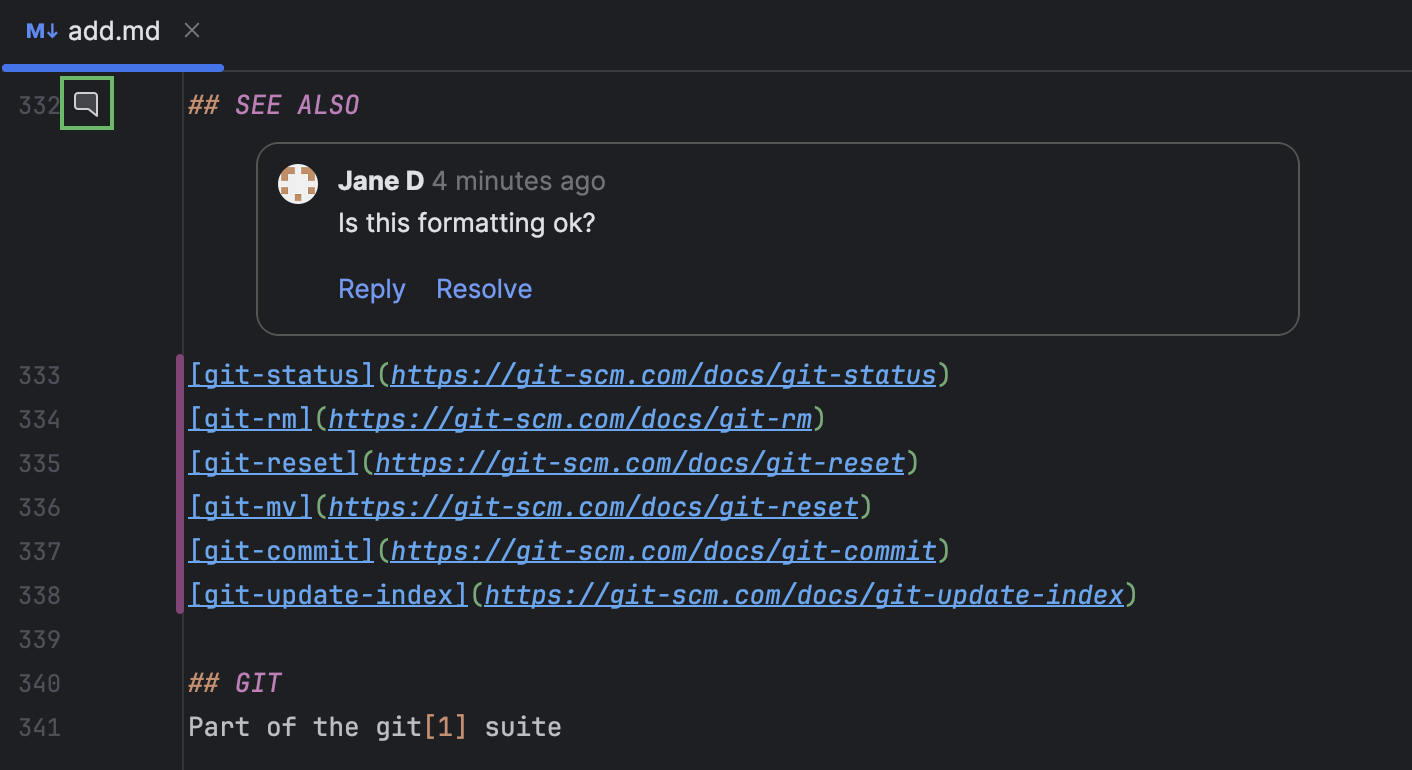Screen dimensions: 1412x770
Task: Follow the git-rm documentation link
Action: [x=249, y=418]
